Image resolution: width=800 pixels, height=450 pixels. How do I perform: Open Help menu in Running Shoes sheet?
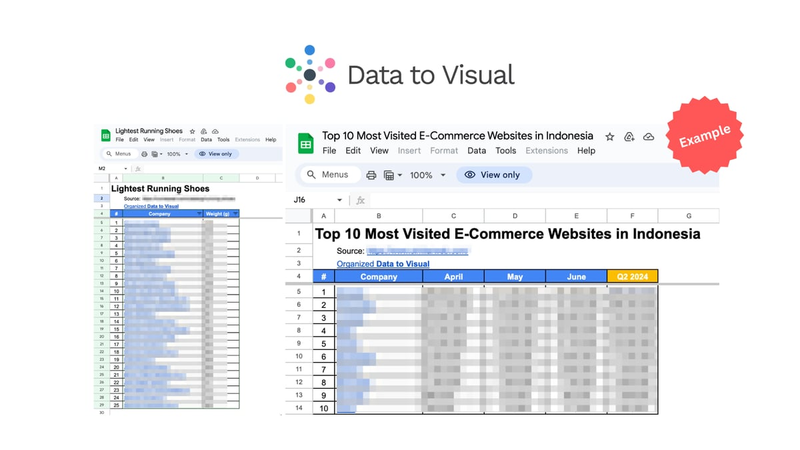(x=271, y=139)
